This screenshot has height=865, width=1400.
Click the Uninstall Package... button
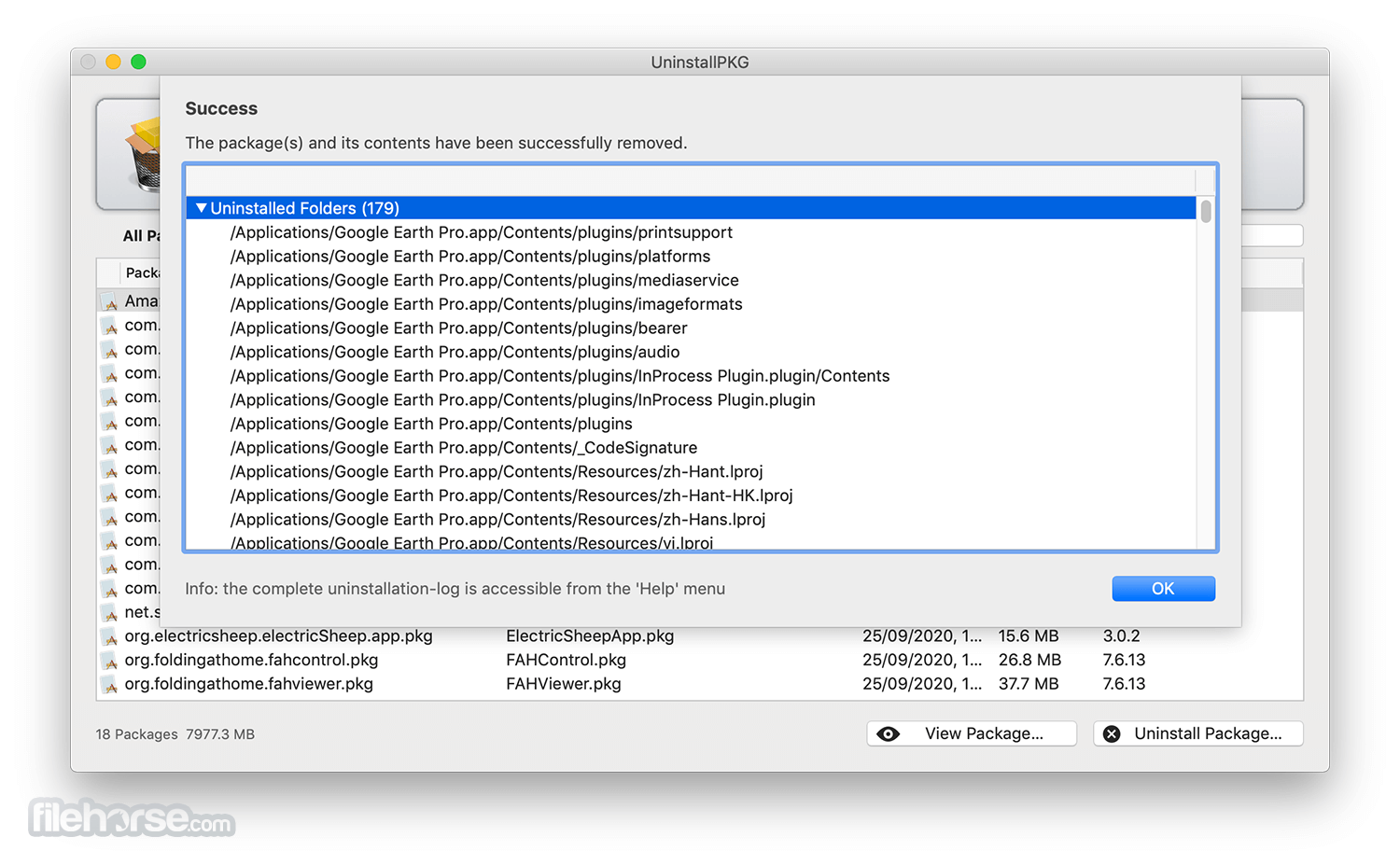point(1198,733)
